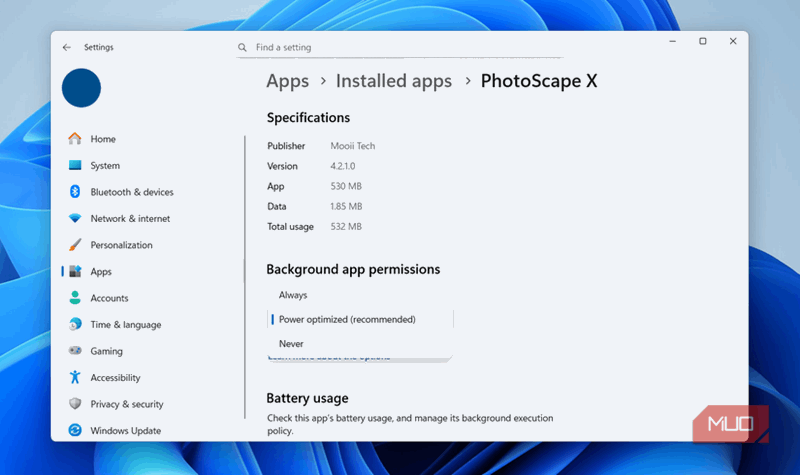Click the Accessibility figure icon
Image resolution: width=800 pixels, height=475 pixels.
[75, 378]
